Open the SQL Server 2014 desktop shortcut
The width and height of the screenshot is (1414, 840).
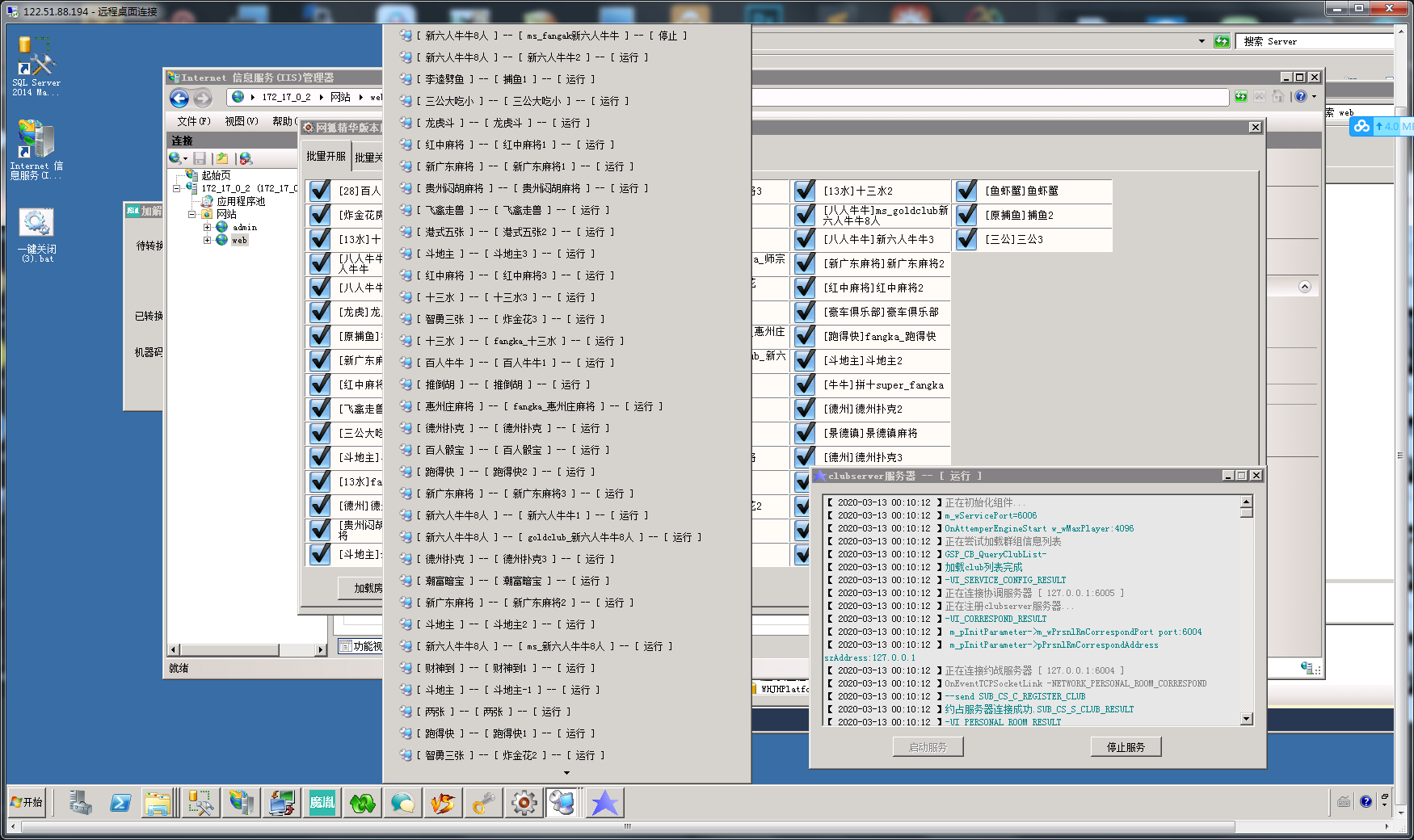tap(36, 66)
